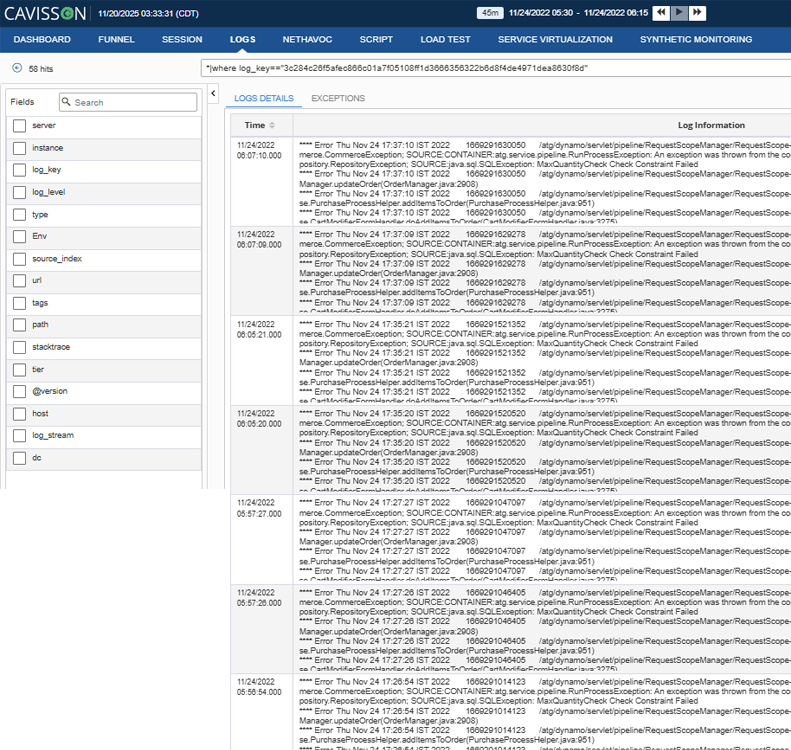Click the Fields panel heading

click(22, 102)
